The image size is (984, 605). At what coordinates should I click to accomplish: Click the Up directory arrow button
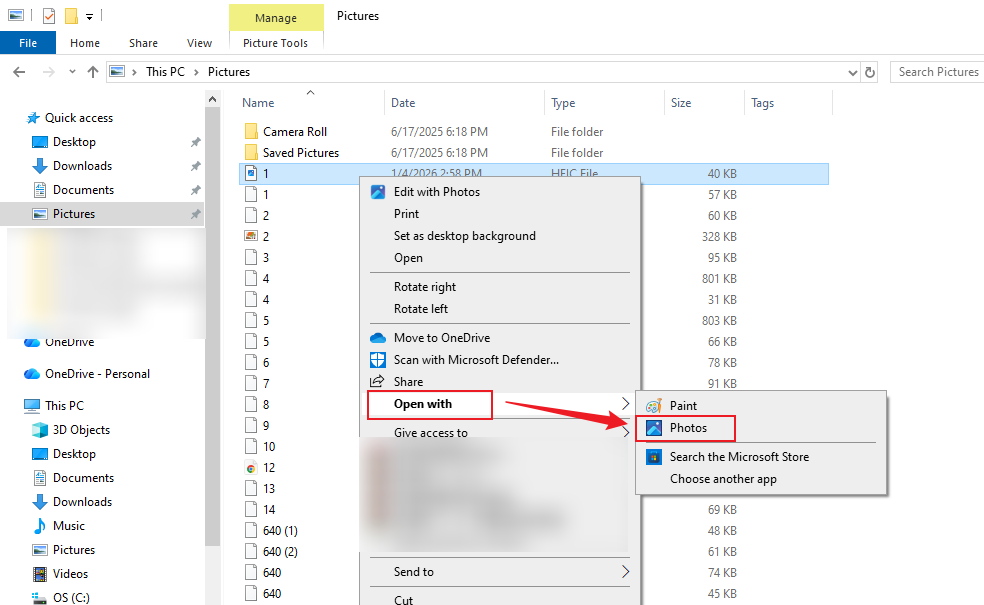[93, 72]
